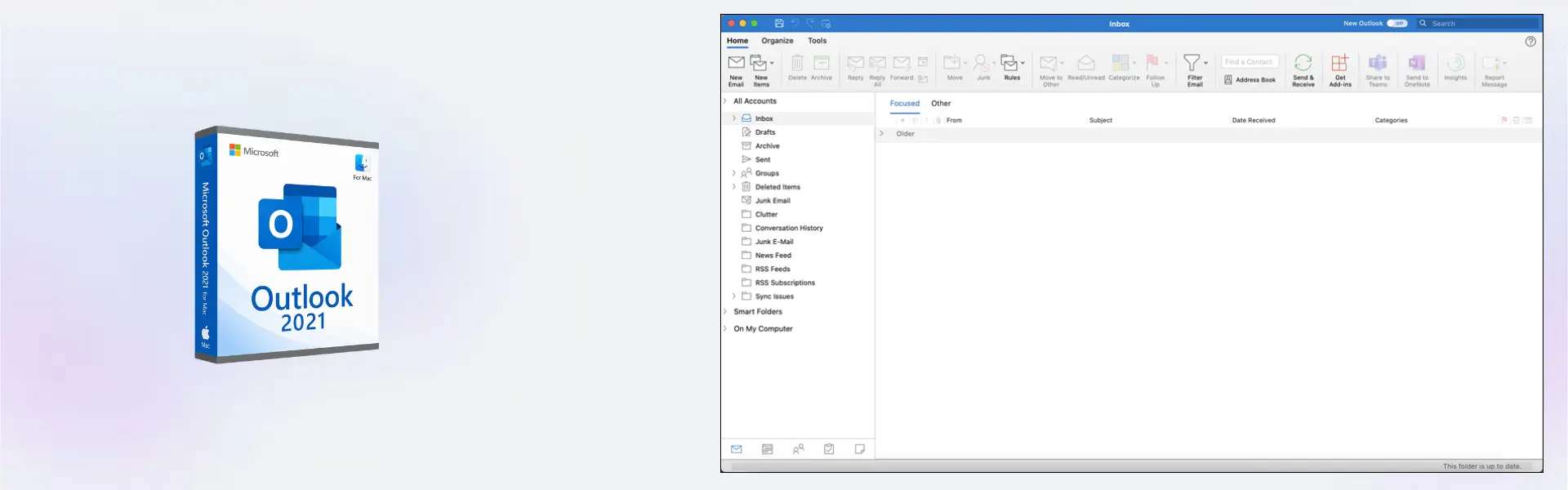Click the Categorize icon
Screen dimensions: 1568x490
pyautogui.click(x=1120, y=63)
